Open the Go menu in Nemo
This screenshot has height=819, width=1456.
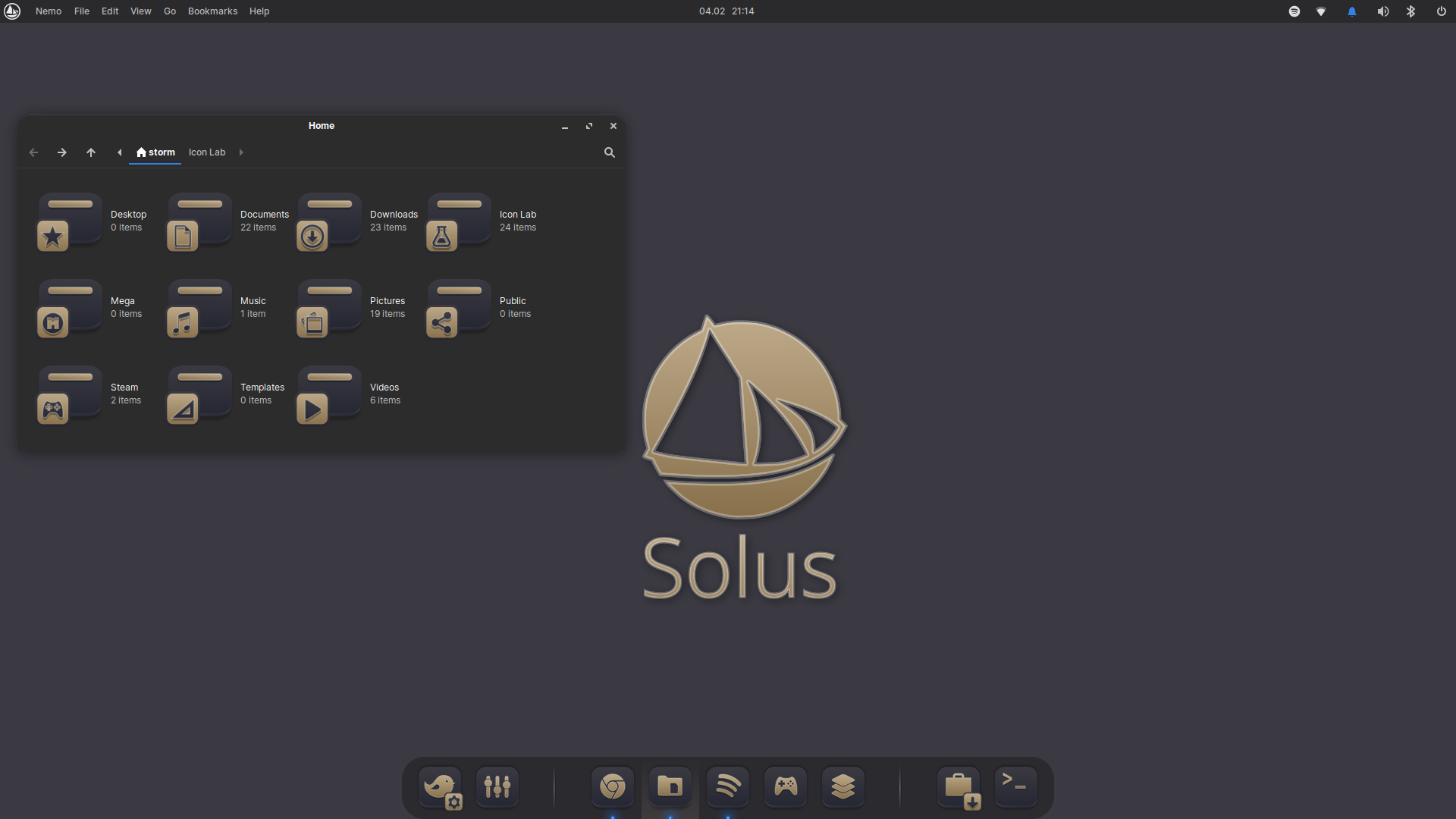click(x=169, y=11)
